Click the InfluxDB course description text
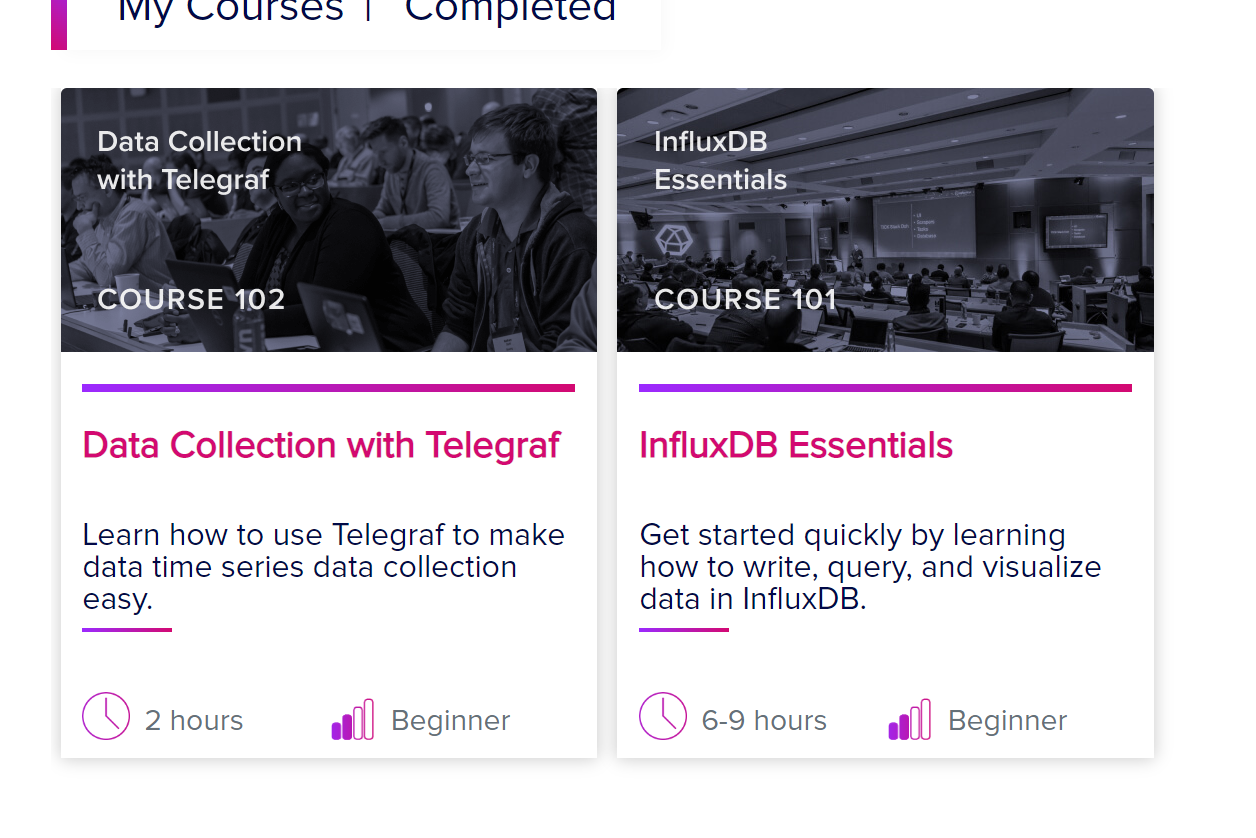Image resolution: width=1256 pixels, height=838 pixels. [870, 567]
